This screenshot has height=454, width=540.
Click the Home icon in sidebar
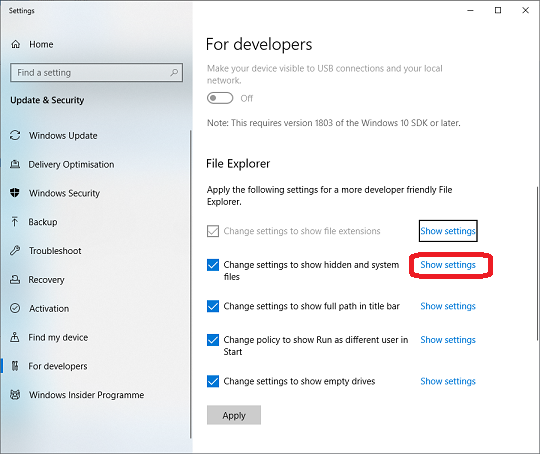pos(15,44)
